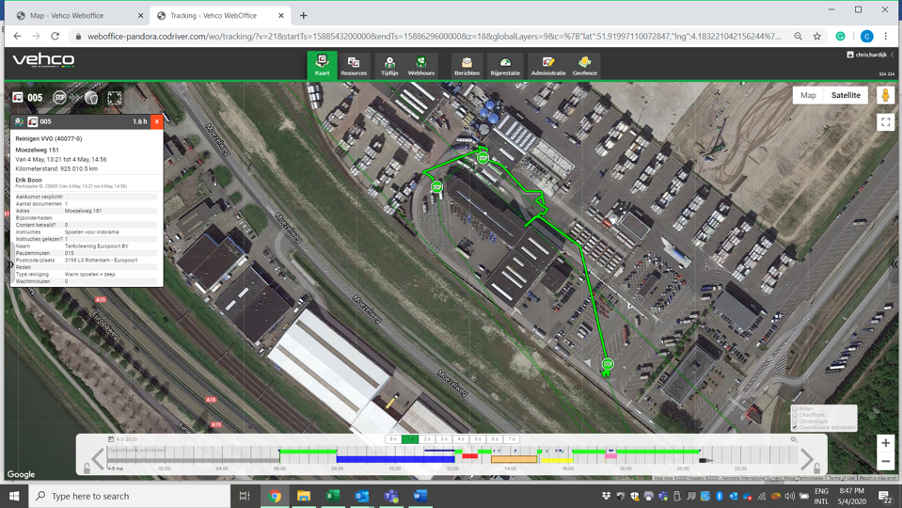Click Terms of Use link
Viewport: 902px width, 508px height.
(x=841, y=478)
